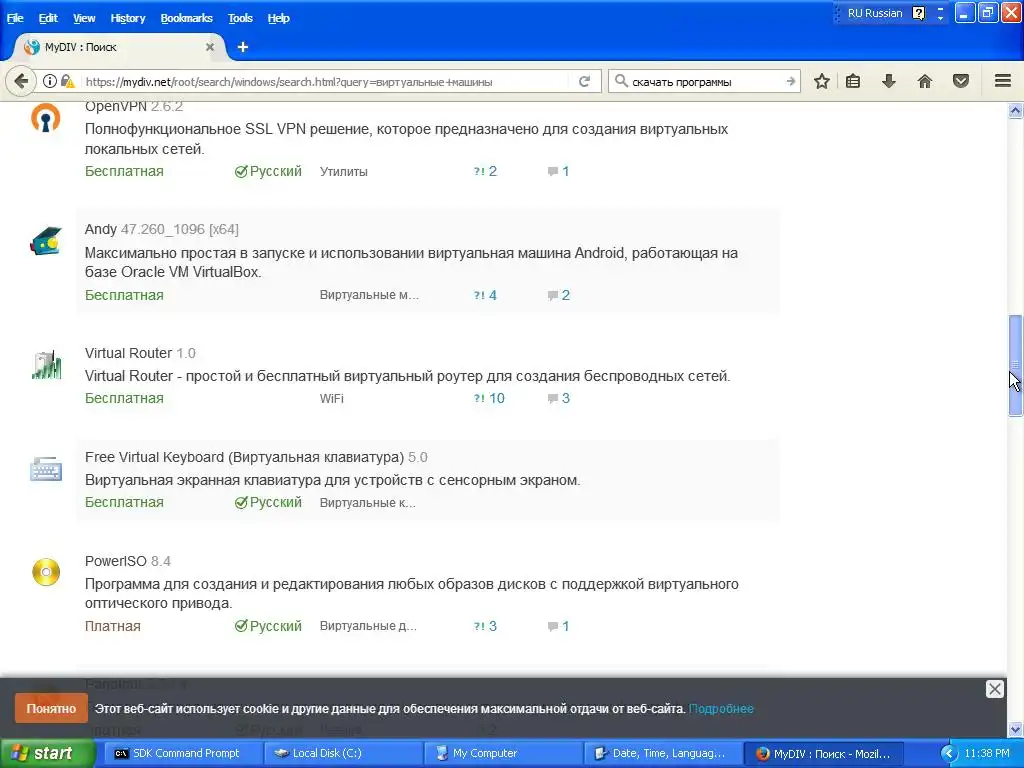Click the browser Back arrow button
The height and width of the screenshot is (768, 1024).
[x=21, y=81]
